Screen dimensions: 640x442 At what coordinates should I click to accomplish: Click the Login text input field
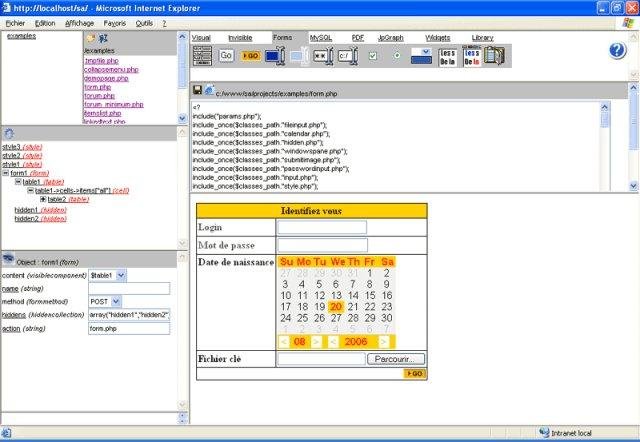[x=322, y=227]
